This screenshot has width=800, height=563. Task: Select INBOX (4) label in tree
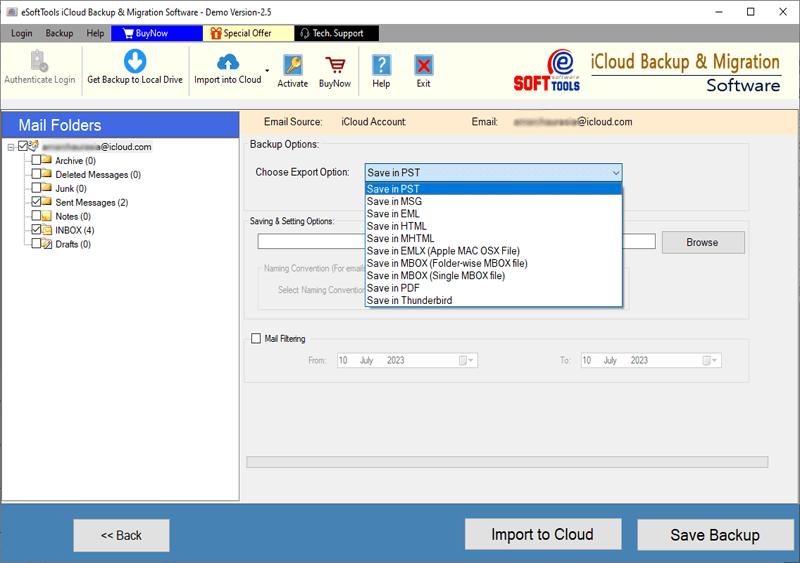[74, 230]
